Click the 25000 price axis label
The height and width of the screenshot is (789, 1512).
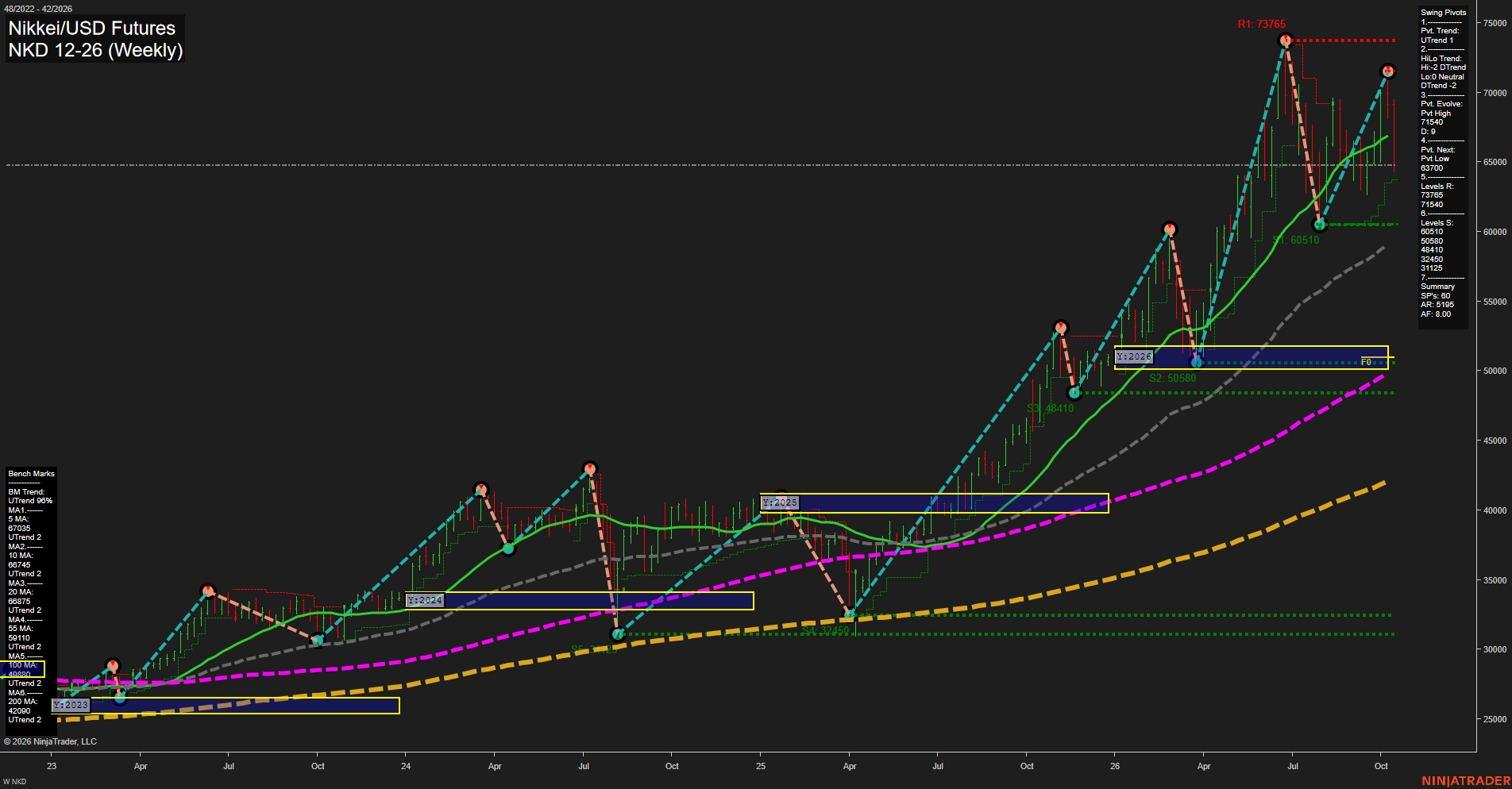pos(1495,719)
